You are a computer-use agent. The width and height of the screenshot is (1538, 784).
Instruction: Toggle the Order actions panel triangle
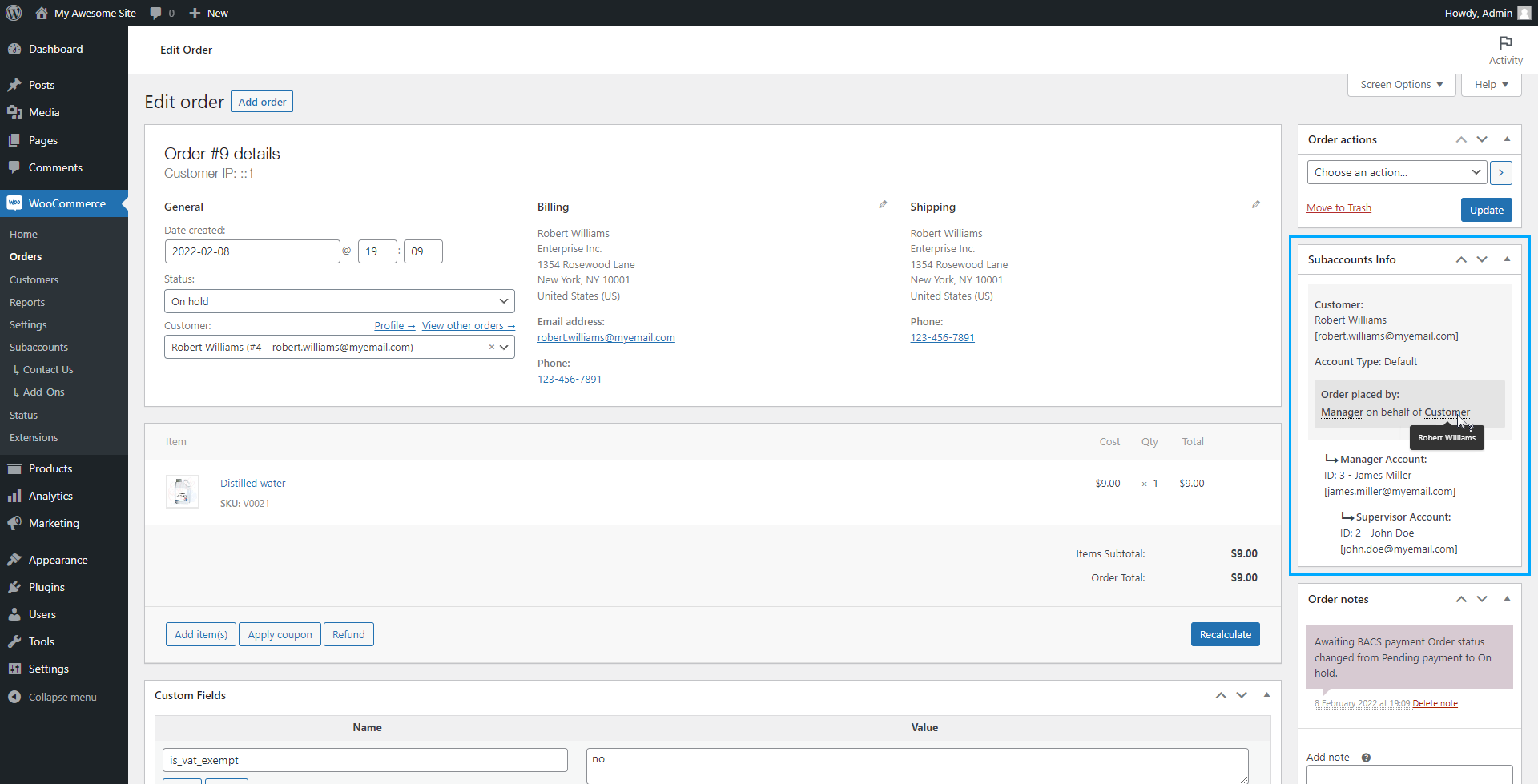(1507, 139)
